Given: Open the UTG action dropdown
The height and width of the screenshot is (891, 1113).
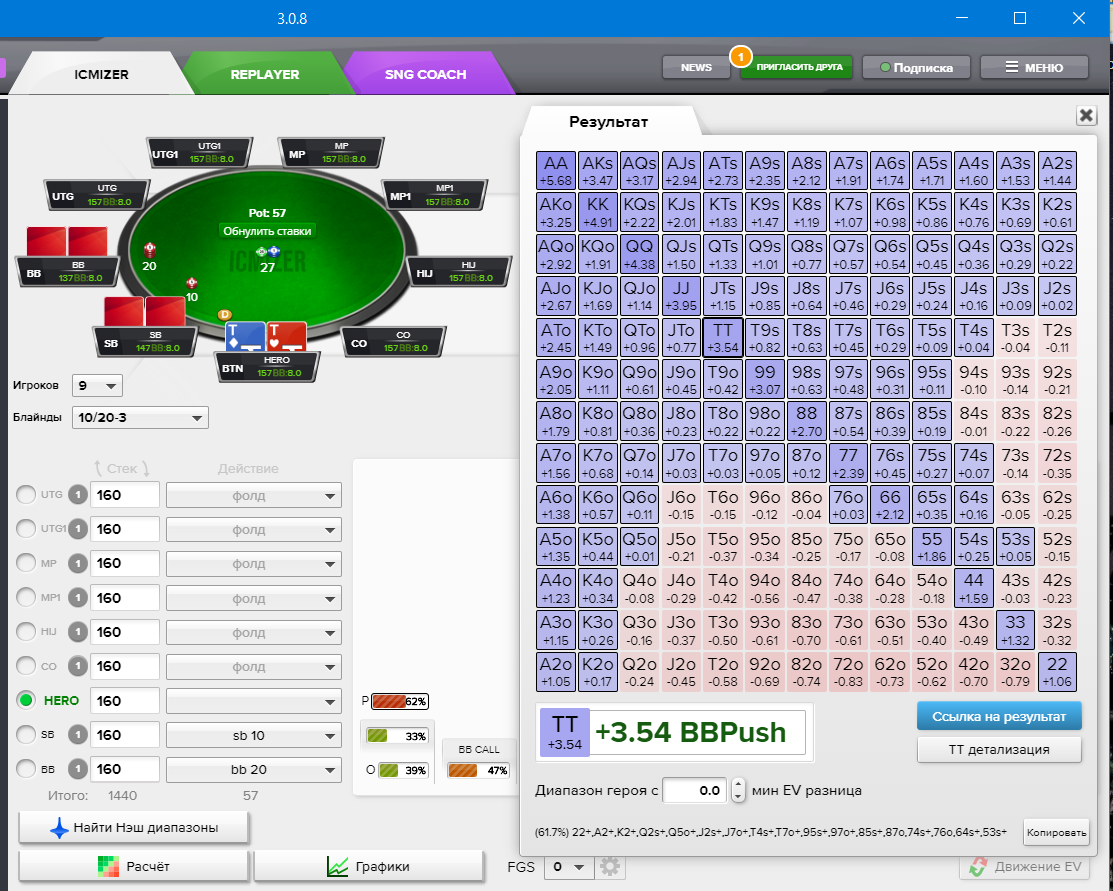Looking at the screenshot, I should [x=253, y=496].
